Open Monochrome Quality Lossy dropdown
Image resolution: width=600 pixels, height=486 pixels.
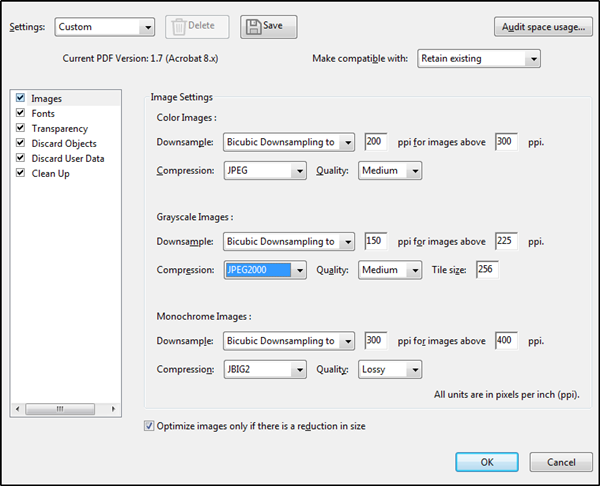(x=390, y=369)
